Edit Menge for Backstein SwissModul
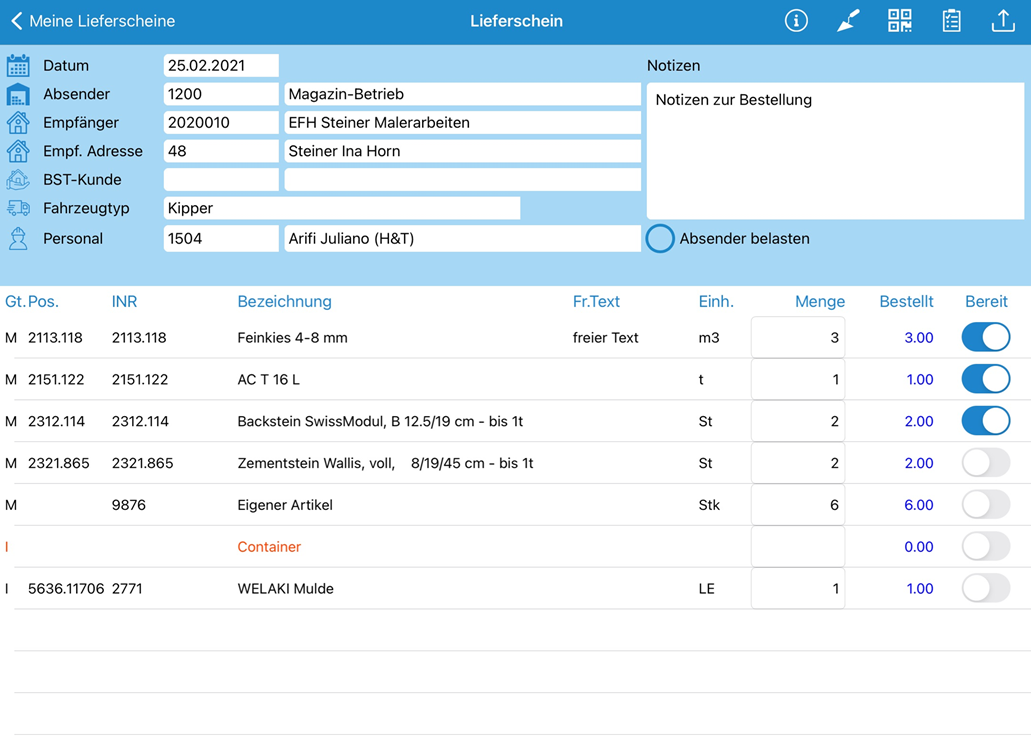Viewport: 1031px width, 737px height. click(798, 421)
